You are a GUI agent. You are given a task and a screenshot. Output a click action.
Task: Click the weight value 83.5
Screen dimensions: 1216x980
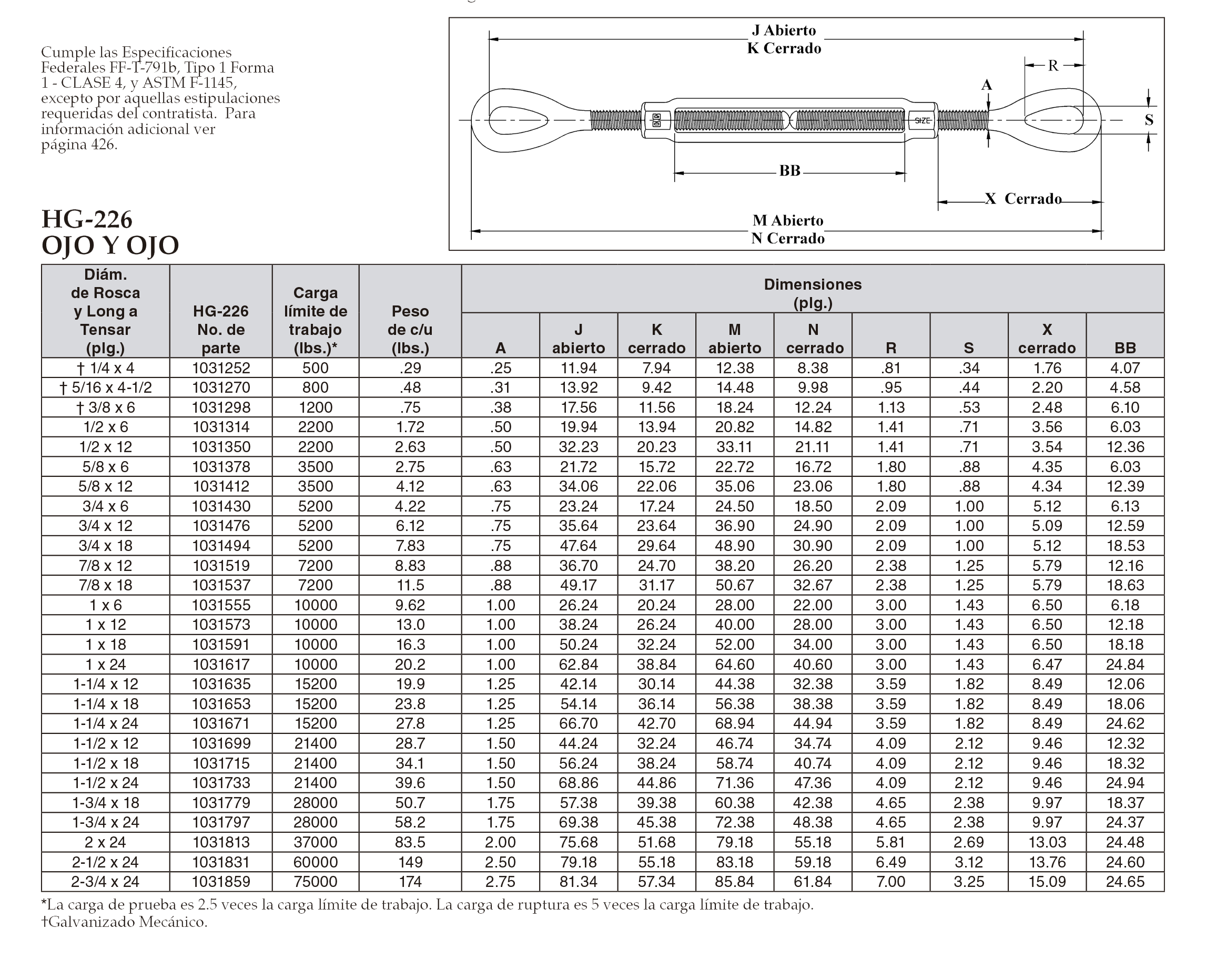pos(410,842)
